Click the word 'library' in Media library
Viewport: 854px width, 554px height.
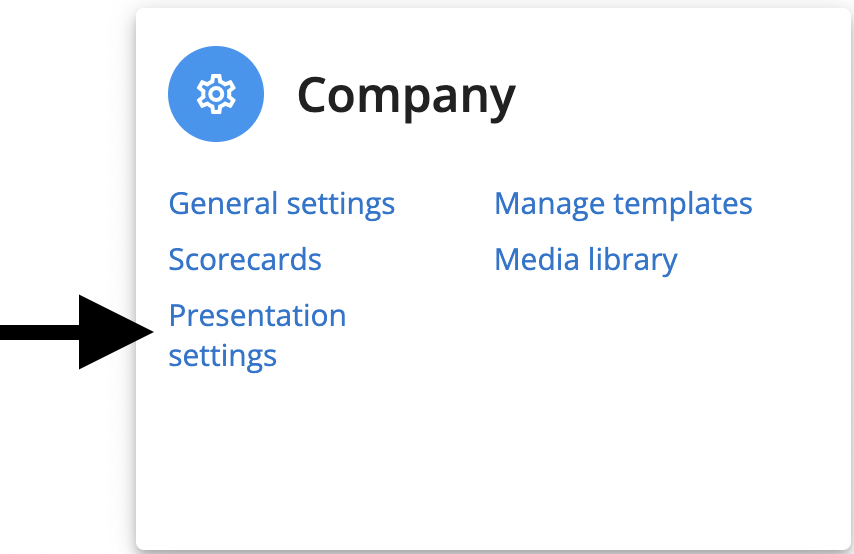[633, 260]
